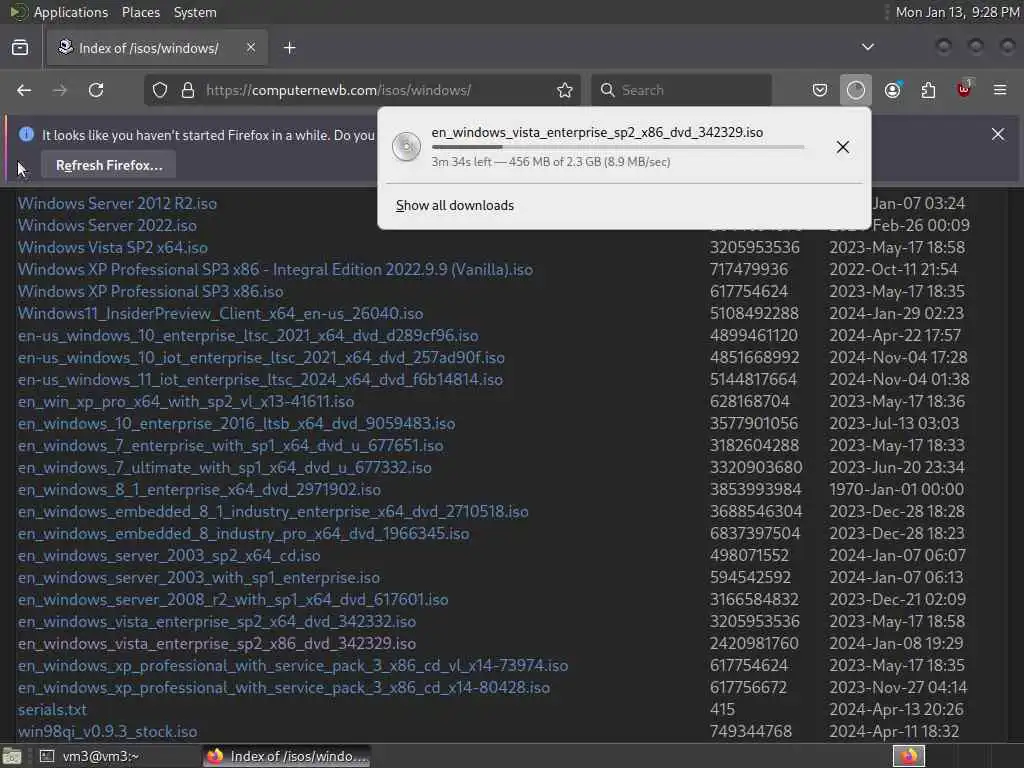
Task: Open the System menu
Action: 195,12
